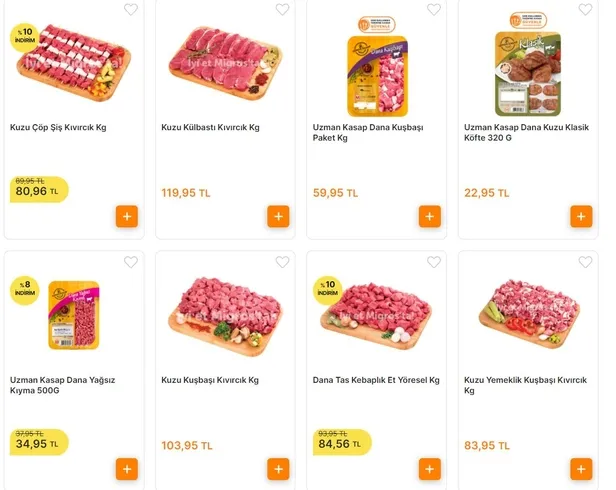Toggle favorite heart on Dana Kuşbaşı Paket
The width and height of the screenshot is (616, 490).
tap(434, 10)
